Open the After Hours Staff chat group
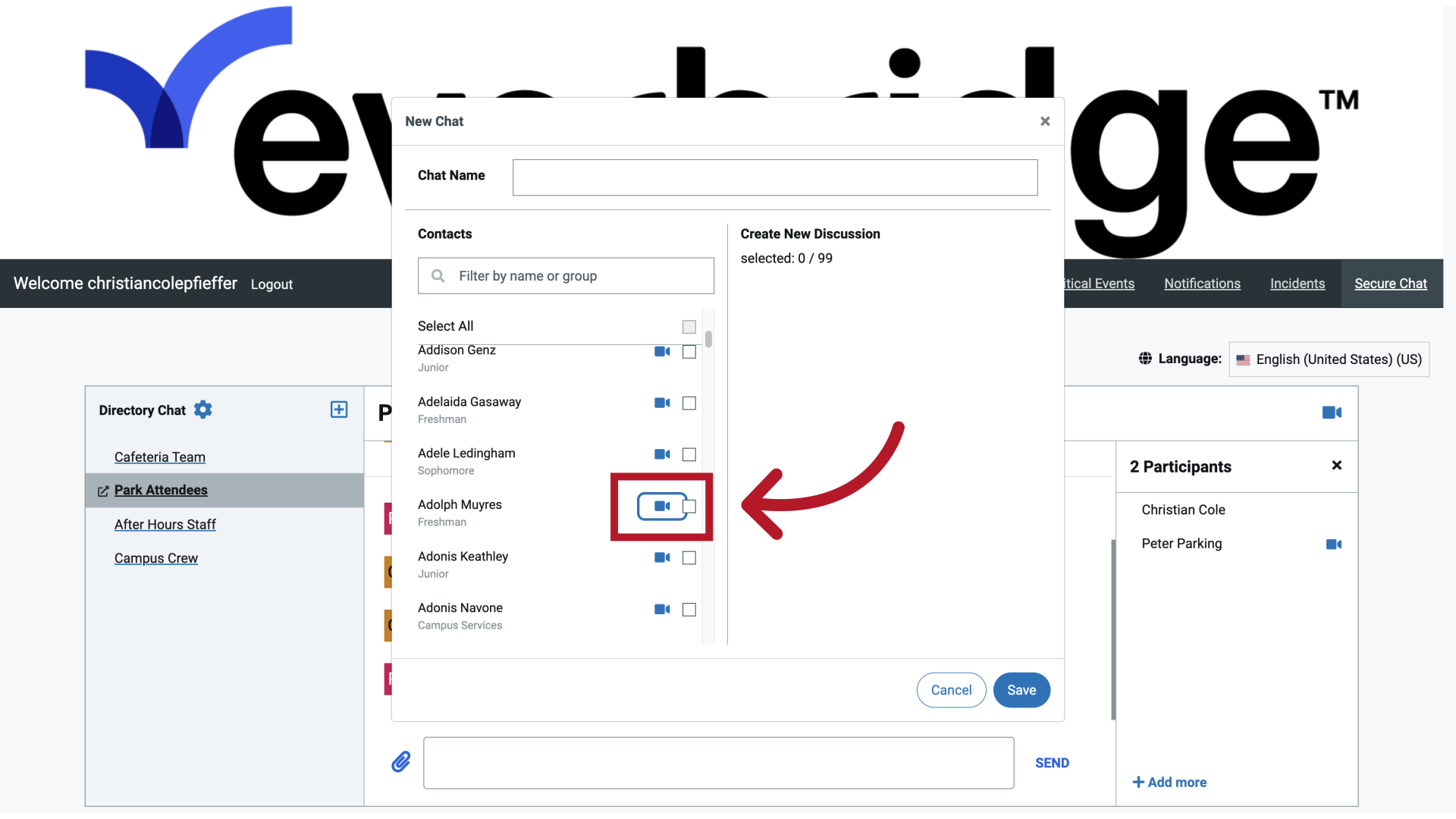The width and height of the screenshot is (1456, 819). tap(164, 524)
